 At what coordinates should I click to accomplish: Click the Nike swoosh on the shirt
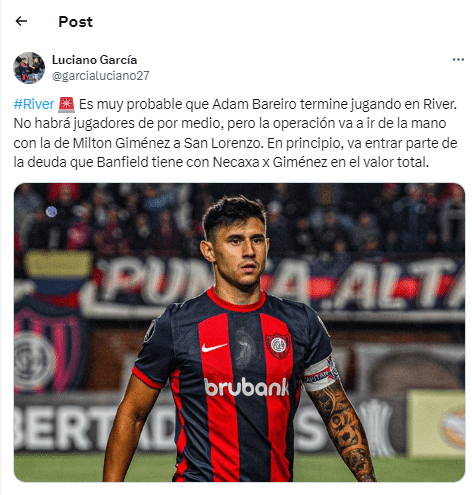[214, 347]
